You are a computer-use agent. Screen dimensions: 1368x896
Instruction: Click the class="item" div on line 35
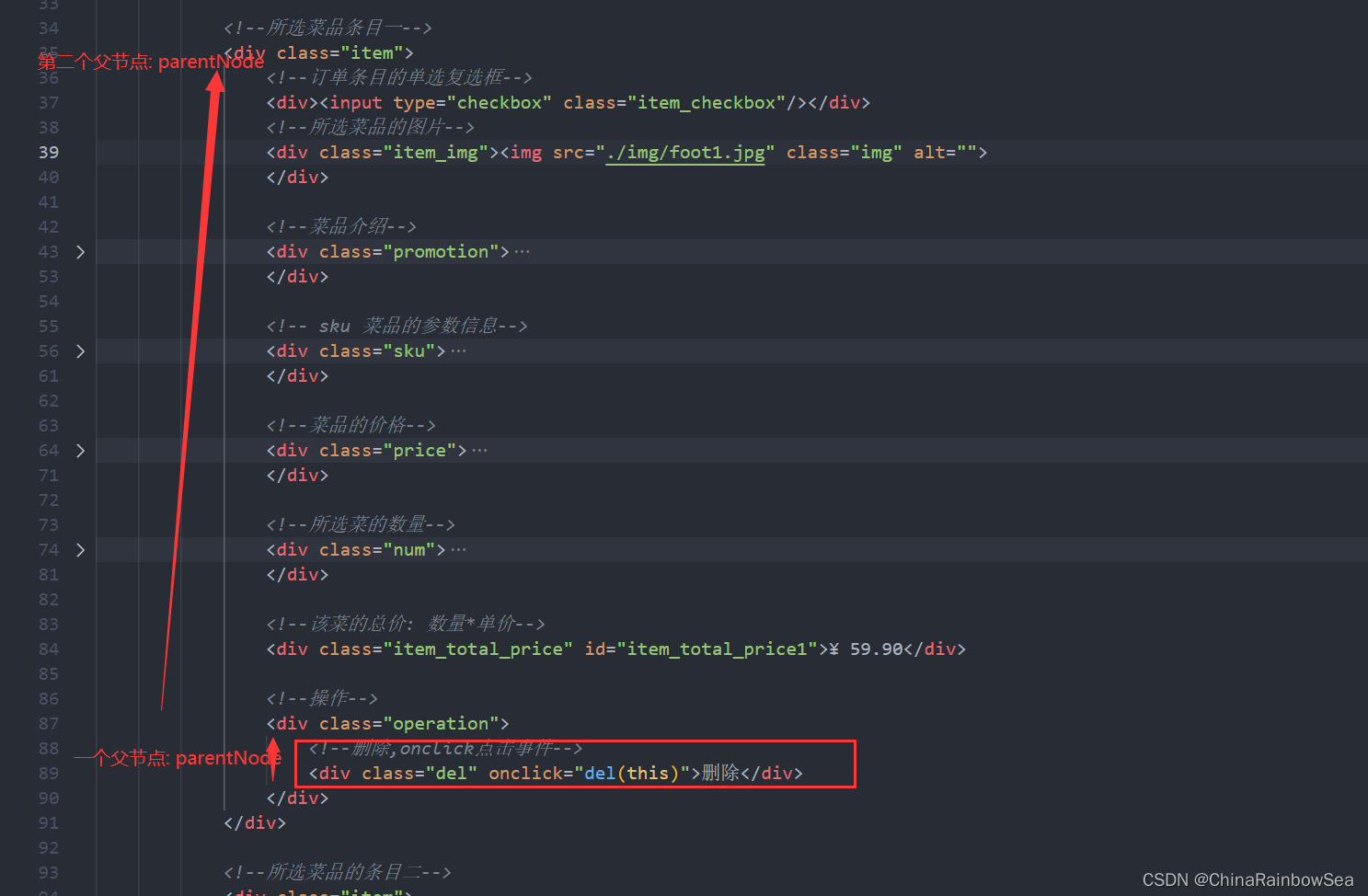tap(318, 53)
